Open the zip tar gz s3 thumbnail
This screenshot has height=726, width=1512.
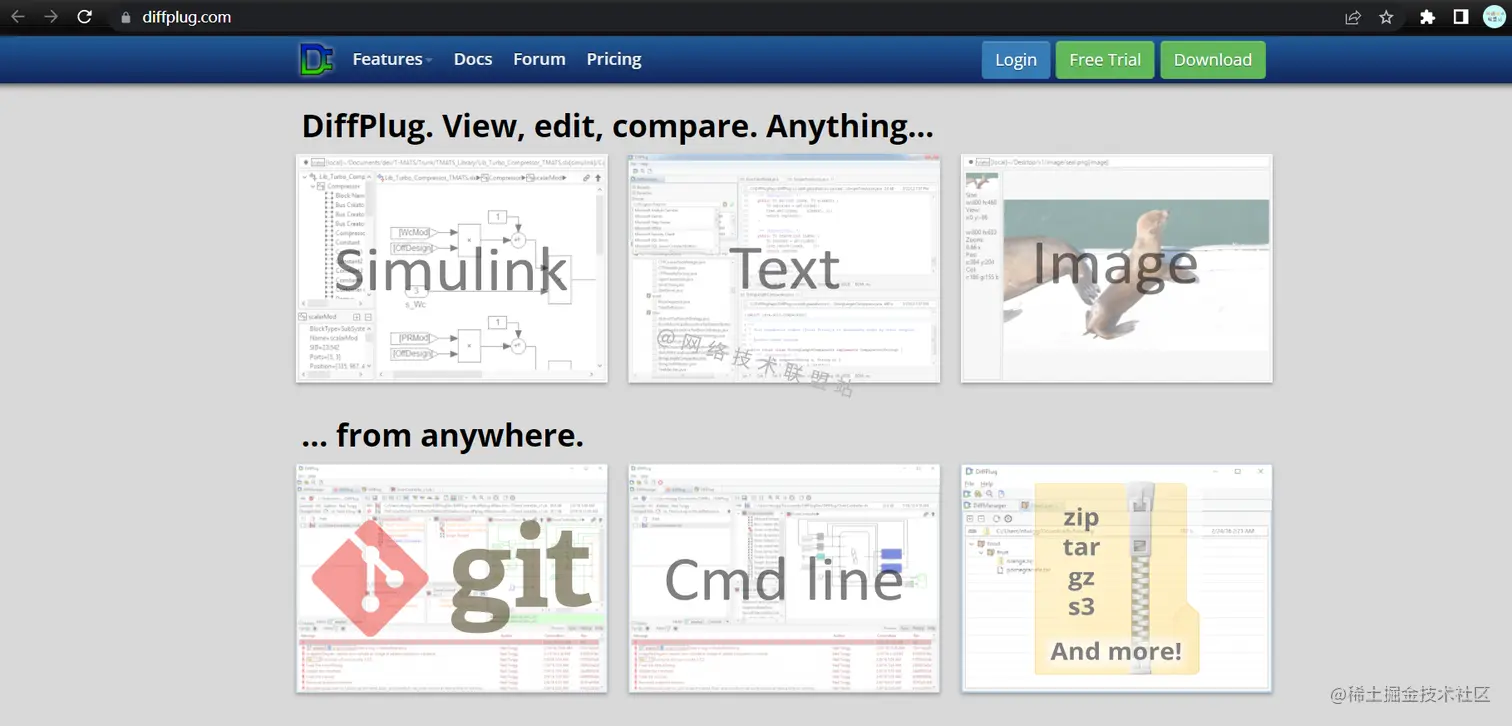pos(1117,578)
